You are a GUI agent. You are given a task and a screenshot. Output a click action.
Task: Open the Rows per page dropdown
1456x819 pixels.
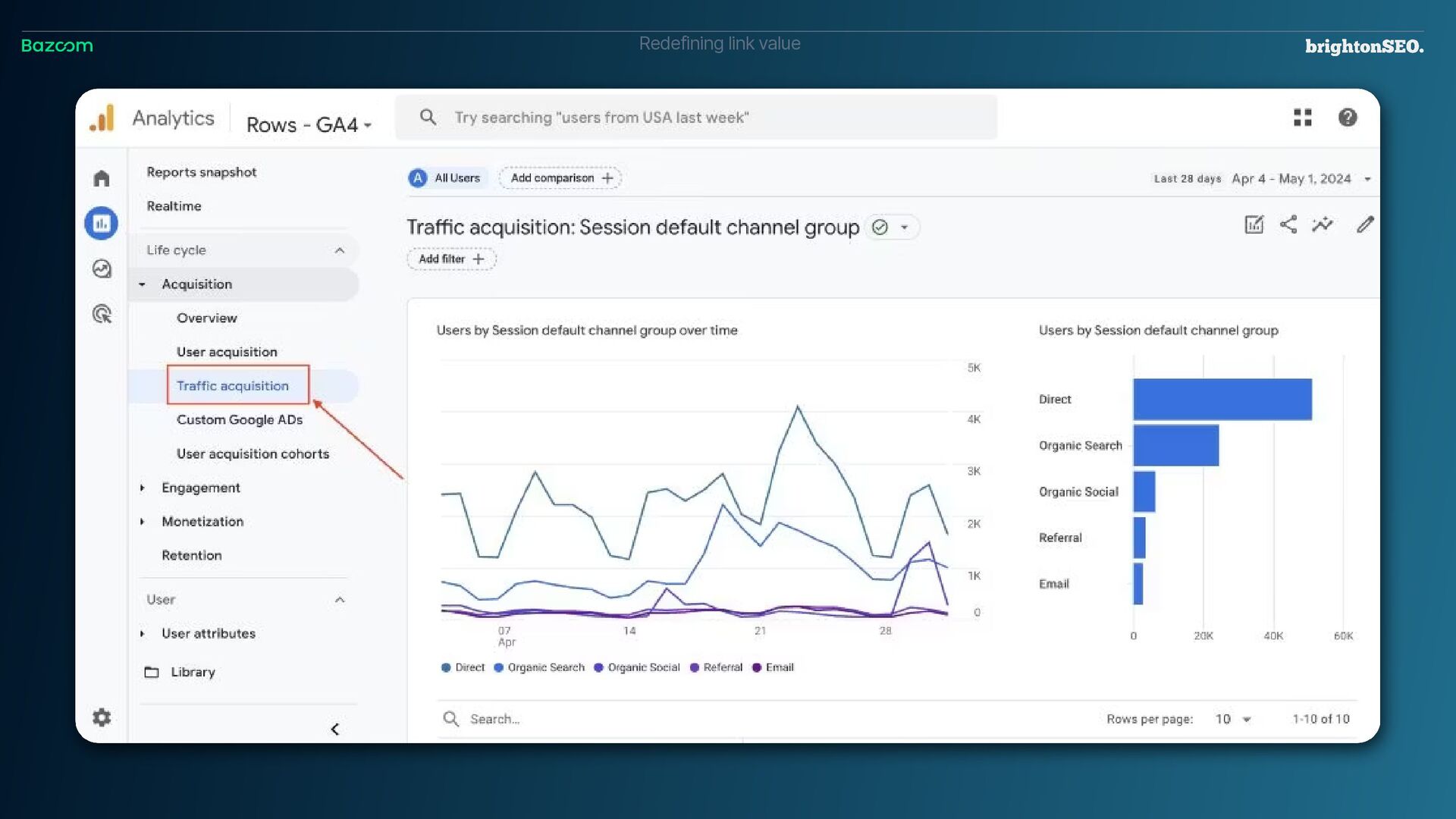click(1233, 719)
